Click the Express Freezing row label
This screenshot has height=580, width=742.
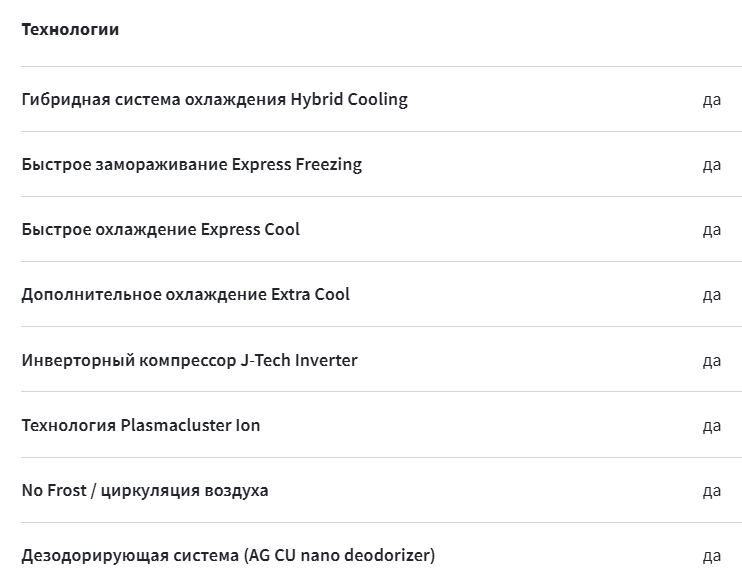[x=192, y=164]
